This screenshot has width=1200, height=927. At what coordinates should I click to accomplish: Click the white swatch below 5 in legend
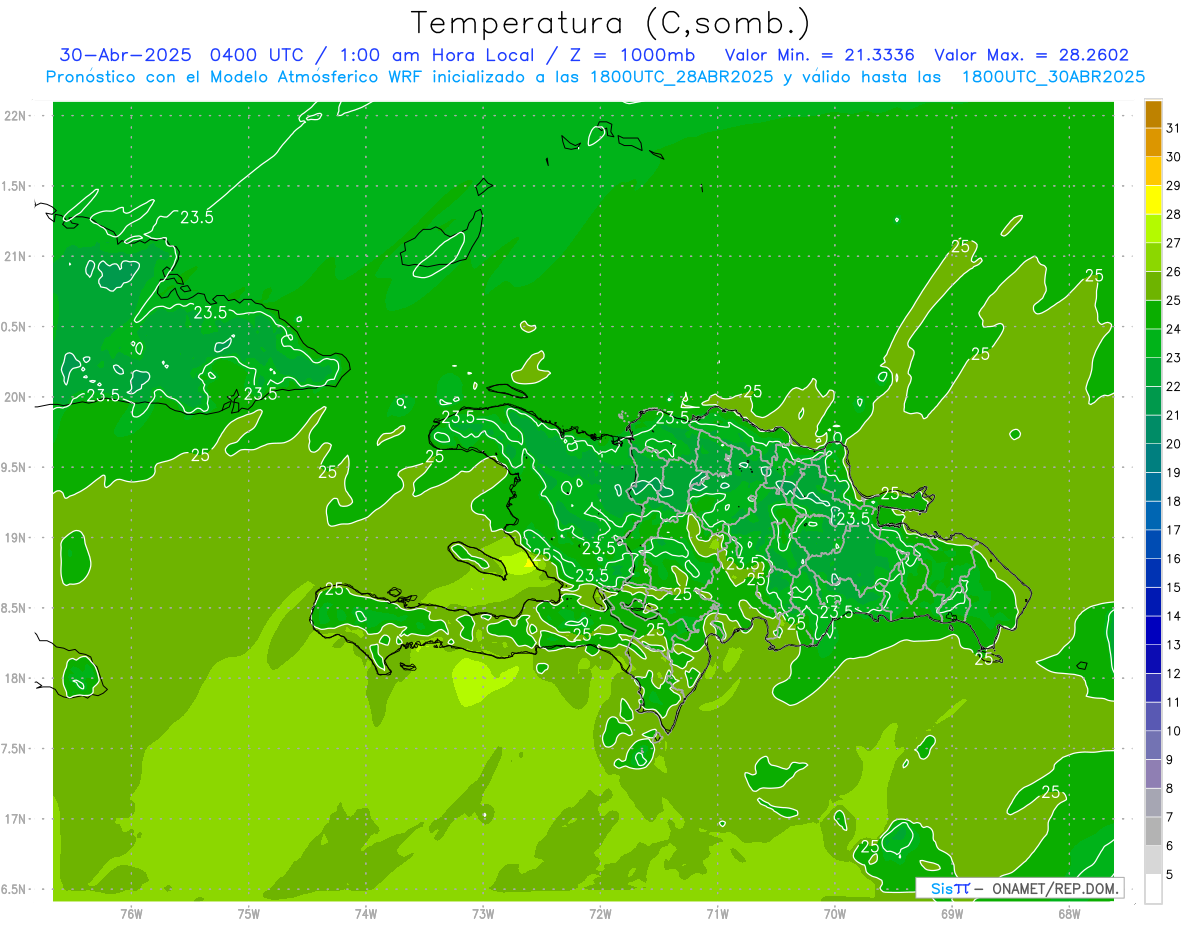[1153, 889]
